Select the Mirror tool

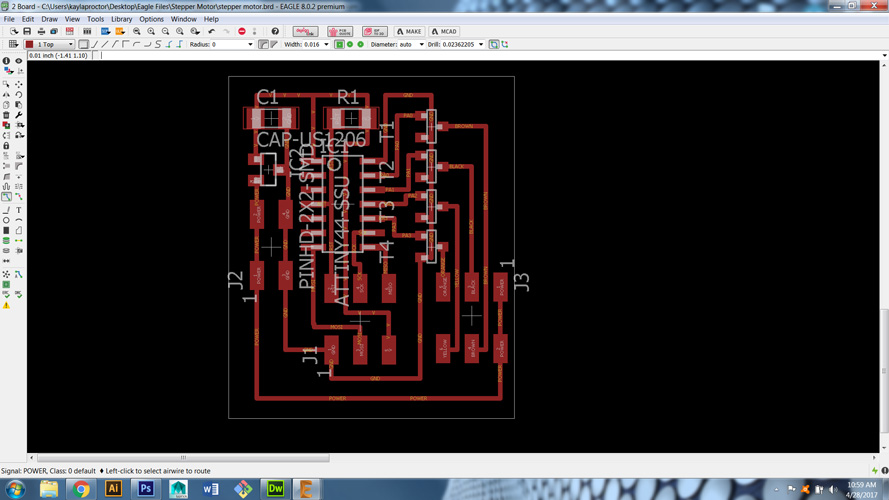pos(6,95)
